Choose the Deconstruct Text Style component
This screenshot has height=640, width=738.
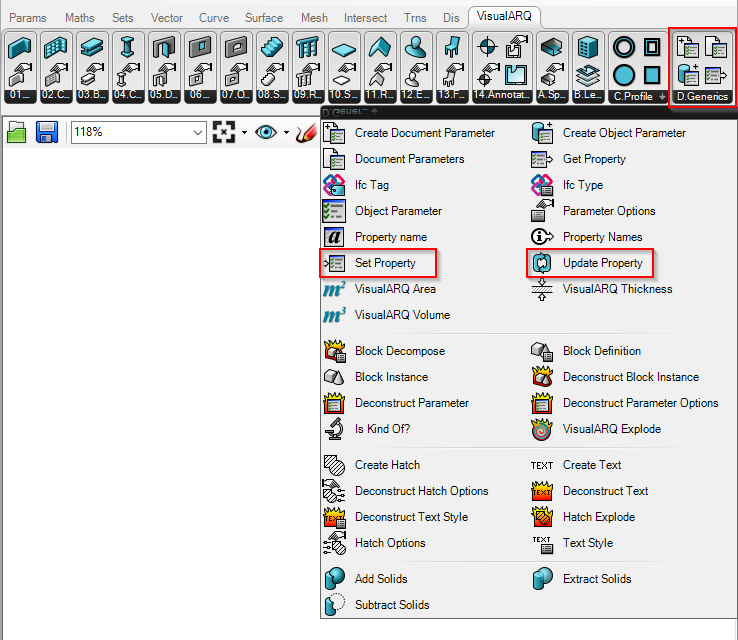[396, 517]
